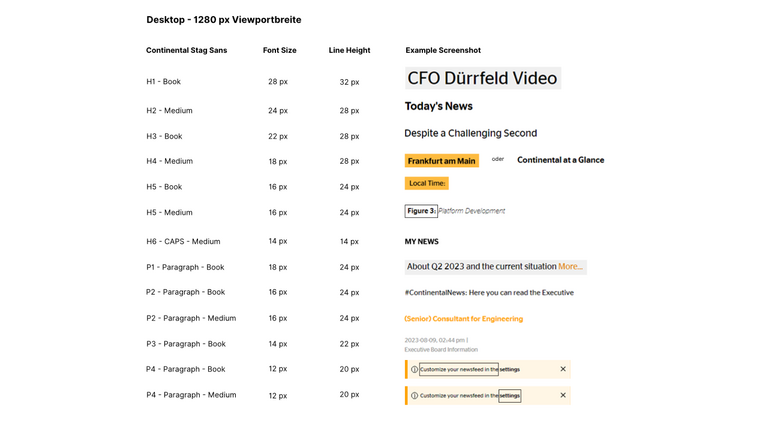The height and width of the screenshot is (432, 768).
Task: Click the 'Continental at a Glance' heading
Action: tap(560, 160)
